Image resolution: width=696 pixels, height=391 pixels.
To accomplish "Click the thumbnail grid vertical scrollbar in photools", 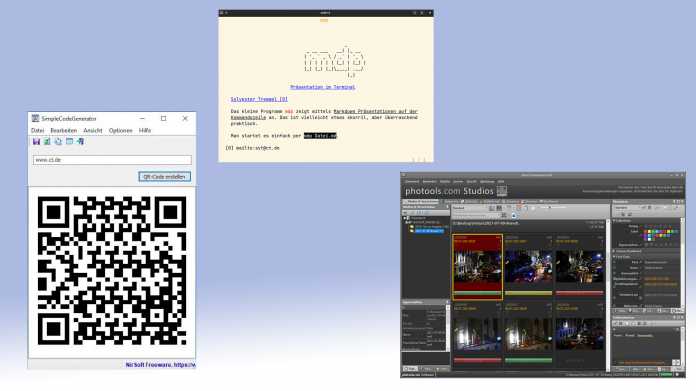I will pos(608,295).
